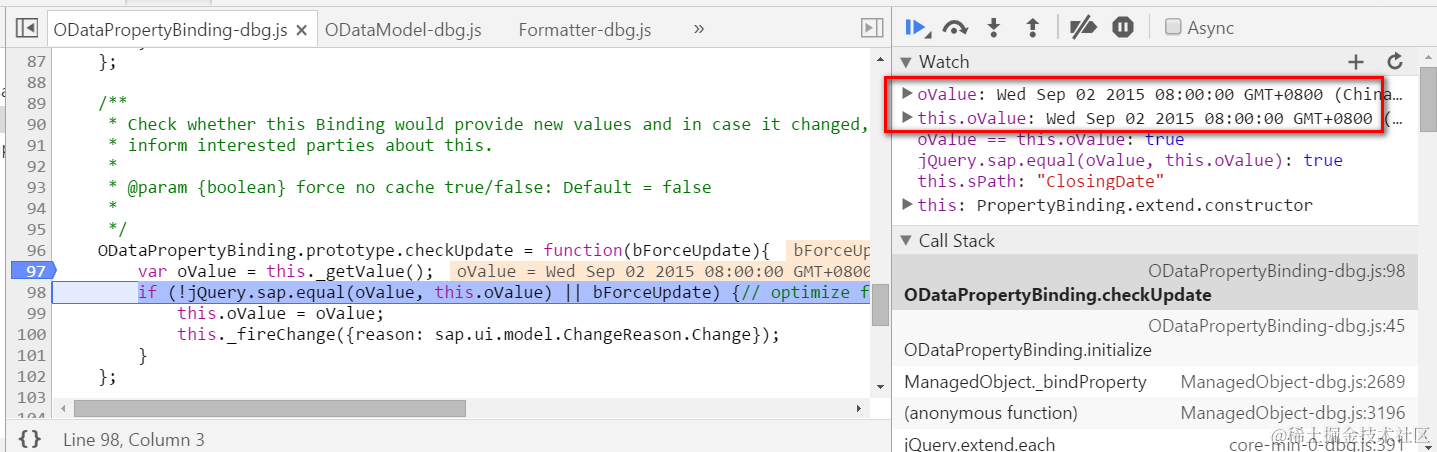Click line number 98 in the gutter
This screenshot has width=1437, height=452.
click(x=36, y=292)
